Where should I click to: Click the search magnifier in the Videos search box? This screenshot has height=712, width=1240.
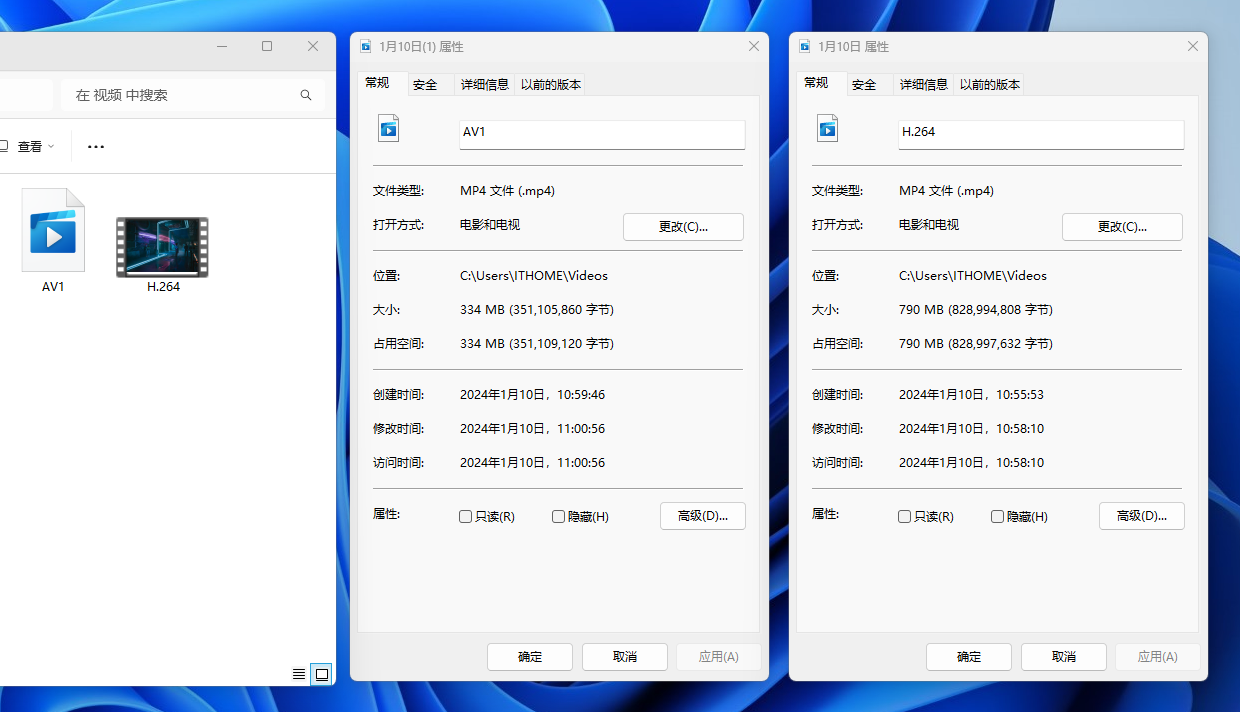tap(305, 94)
